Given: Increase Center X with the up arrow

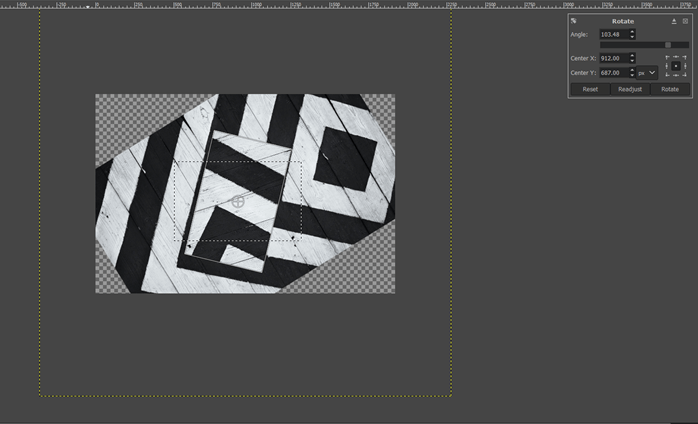Looking at the screenshot, I should (632, 55).
